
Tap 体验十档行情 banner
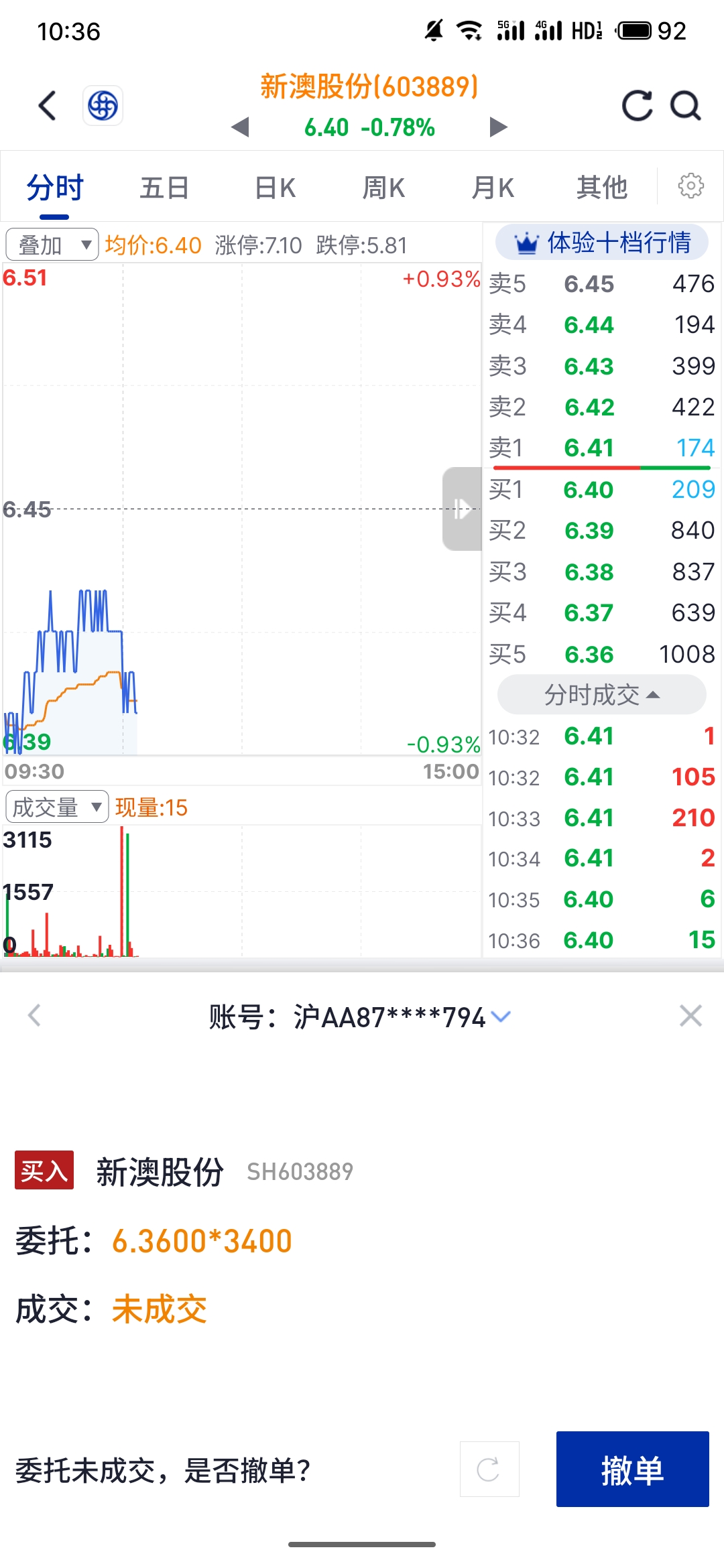602,243
